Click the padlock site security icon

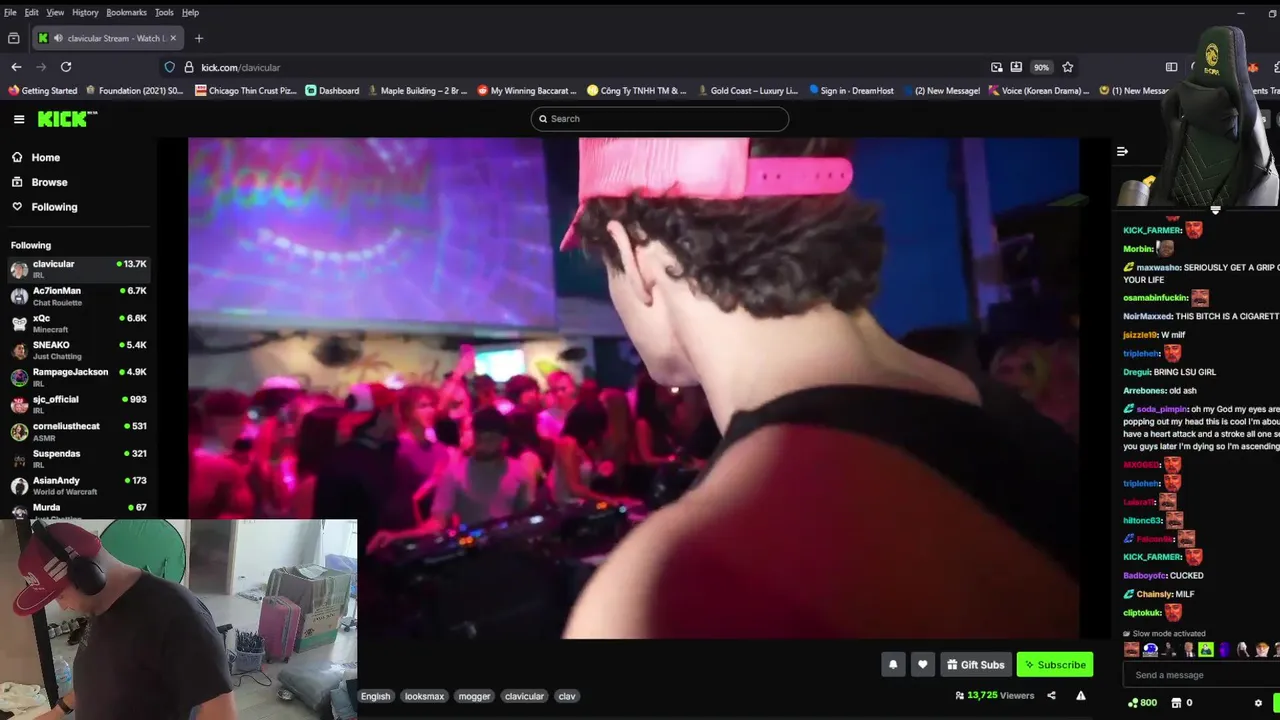(x=187, y=67)
